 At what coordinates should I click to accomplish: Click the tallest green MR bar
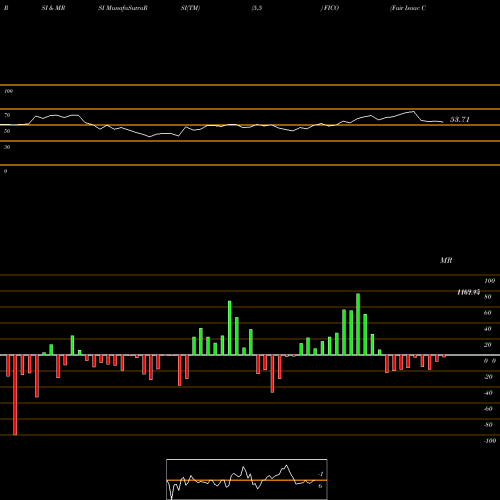pyautogui.click(x=358, y=324)
